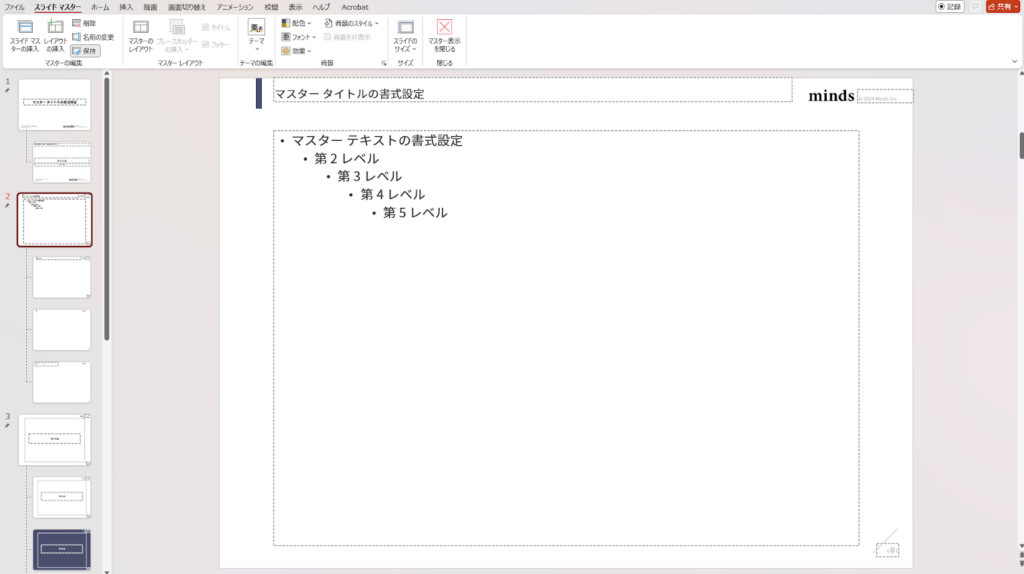This screenshot has height=574, width=1024.
Task: Open the comments pane icon
Action: (x=975, y=7)
